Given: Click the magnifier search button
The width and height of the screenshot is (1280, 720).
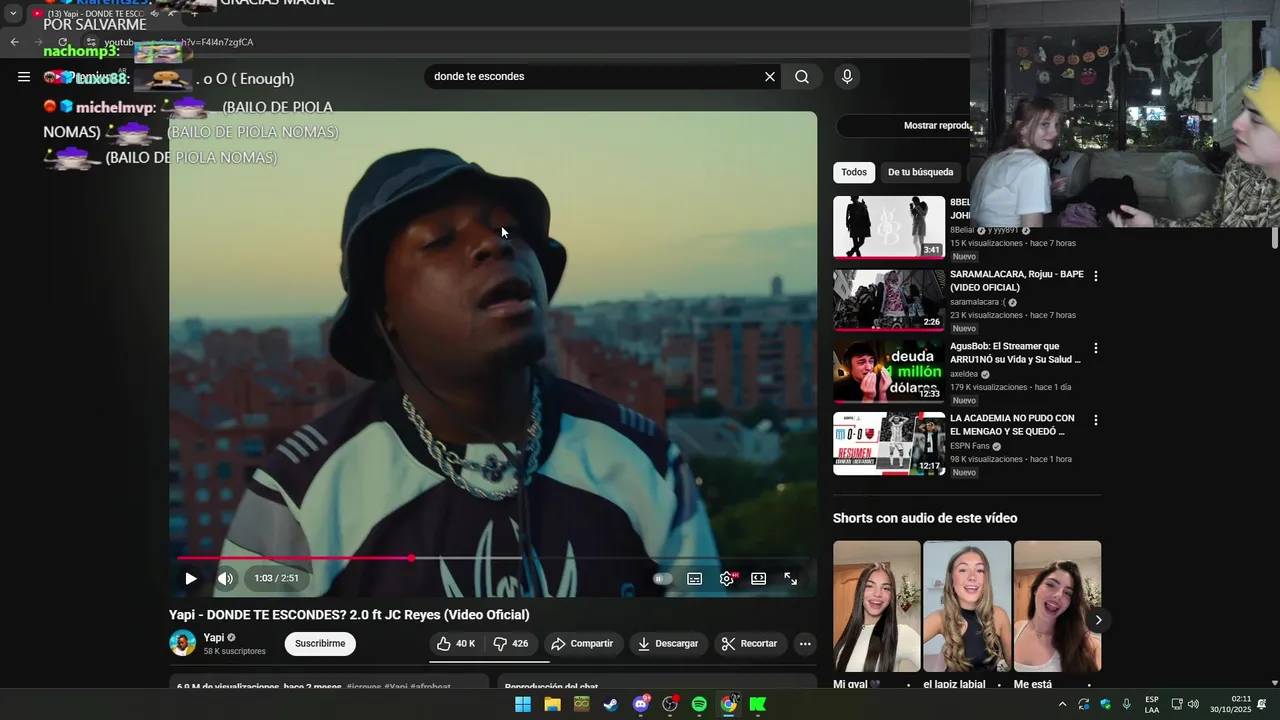Looking at the screenshot, I should tap(802, 77).
